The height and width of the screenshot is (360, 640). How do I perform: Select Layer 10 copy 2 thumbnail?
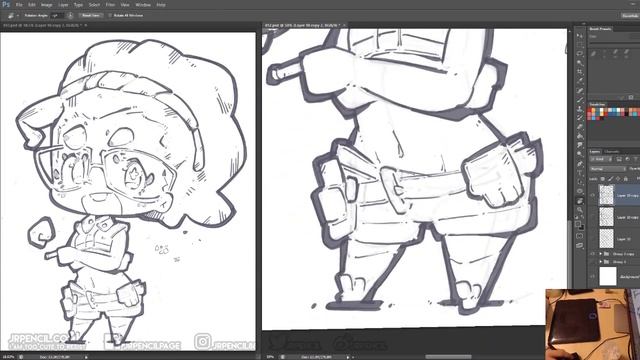pos(607,195)
